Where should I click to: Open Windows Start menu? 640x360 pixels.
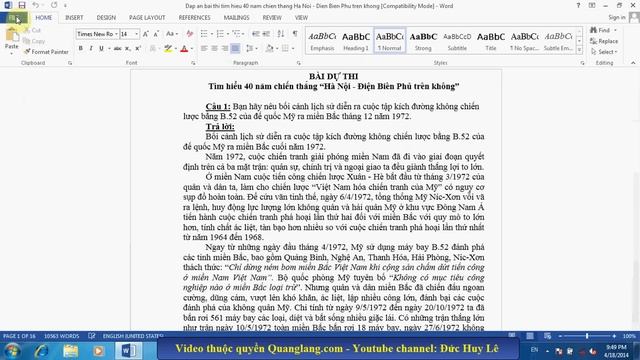point(12,351)
